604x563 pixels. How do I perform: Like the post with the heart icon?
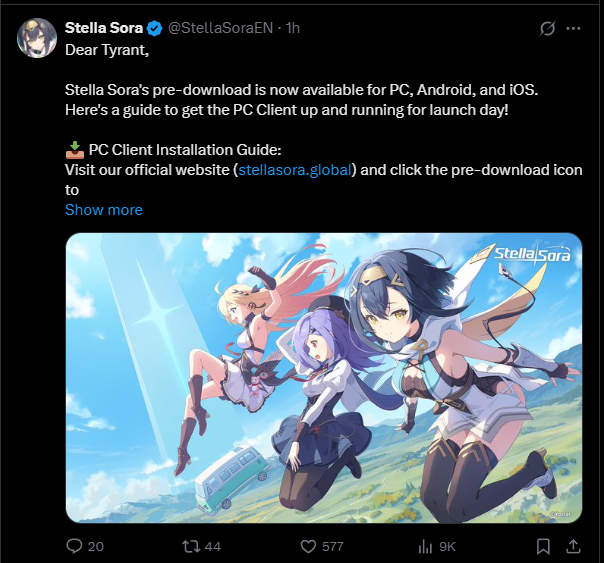tap(308, 546)
